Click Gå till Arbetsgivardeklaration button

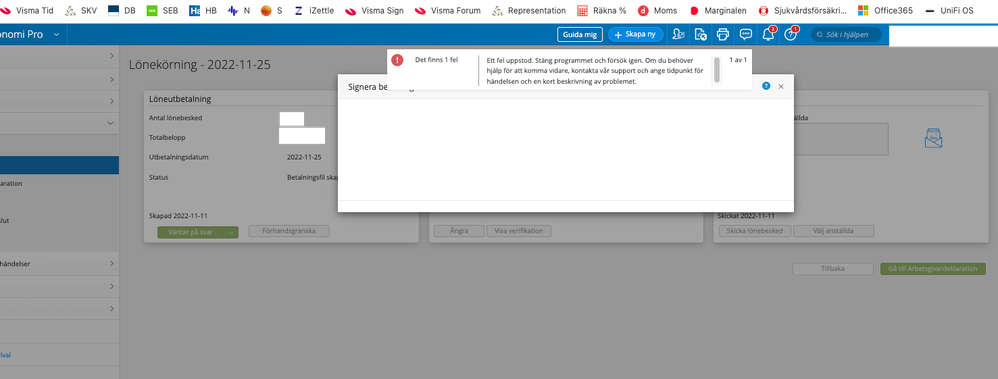[933, 269]
